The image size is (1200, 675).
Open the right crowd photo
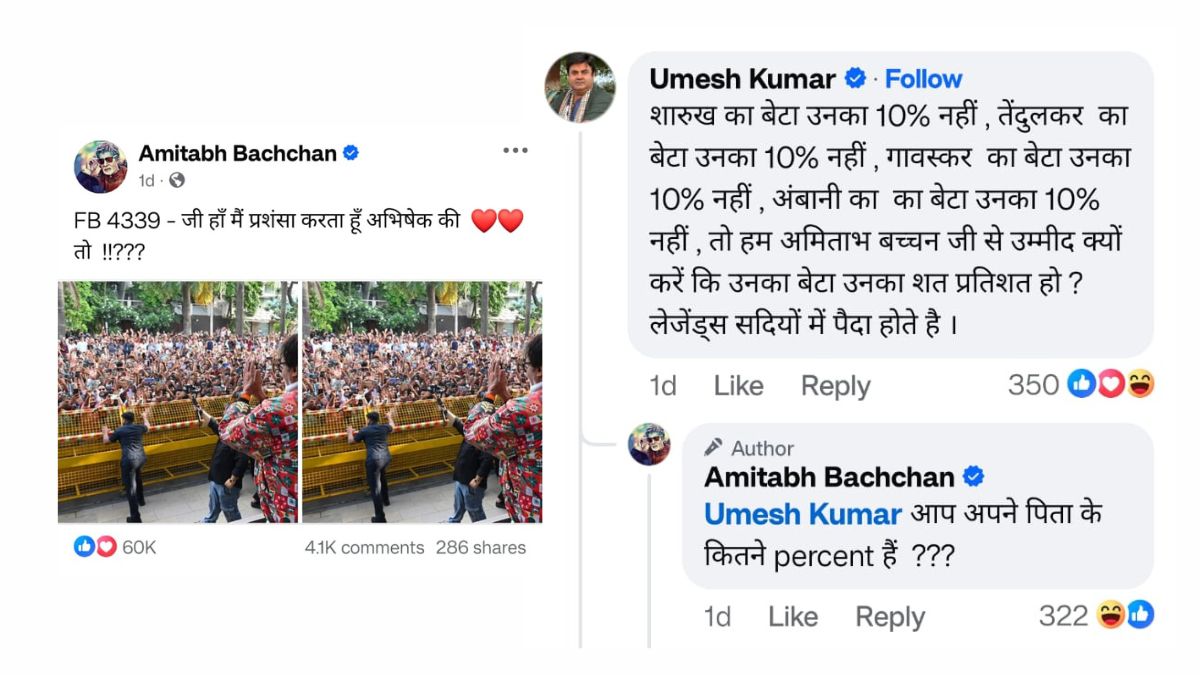coord(422,402)
